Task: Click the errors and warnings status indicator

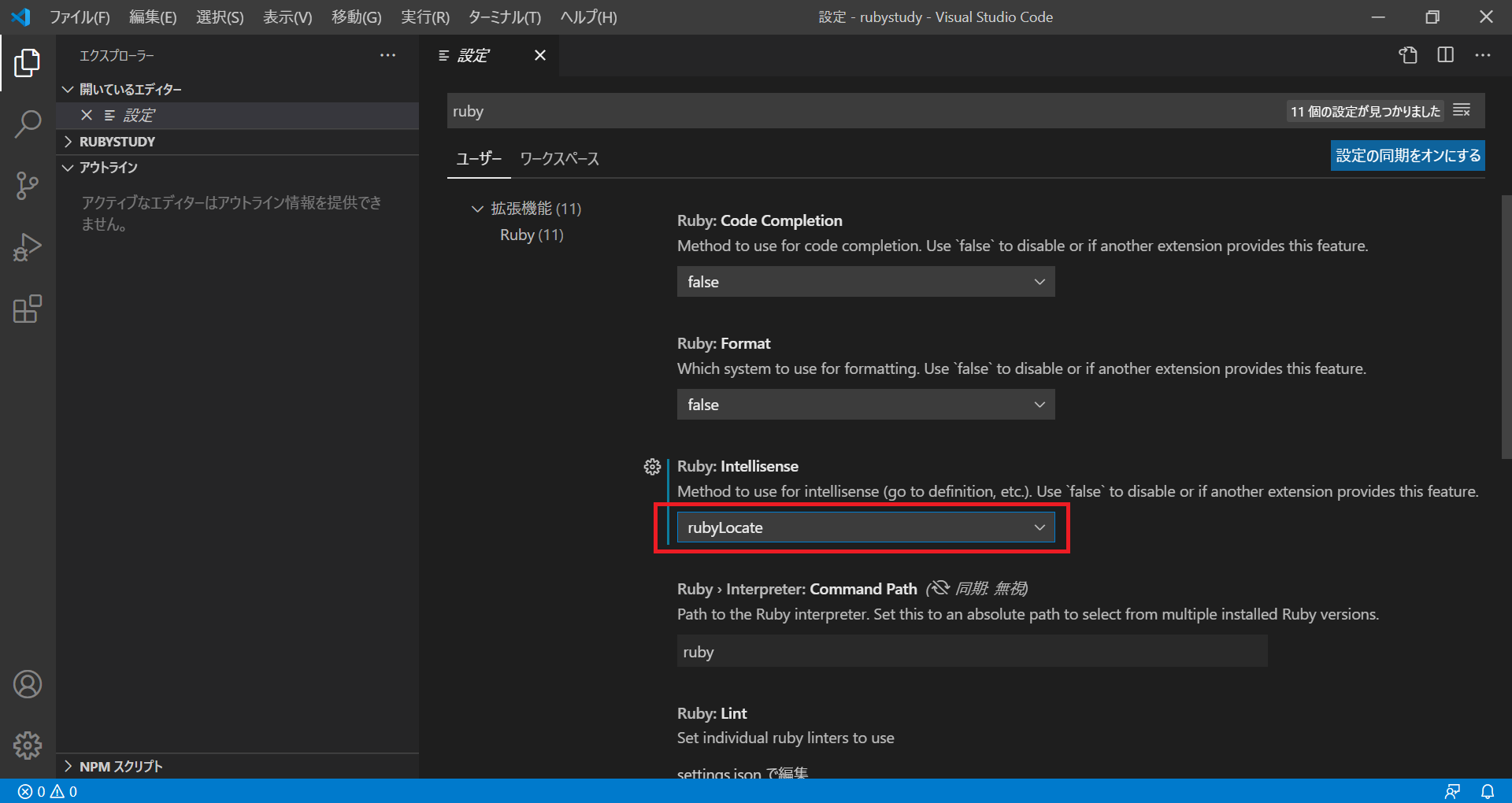Action: tap(48, 791)
